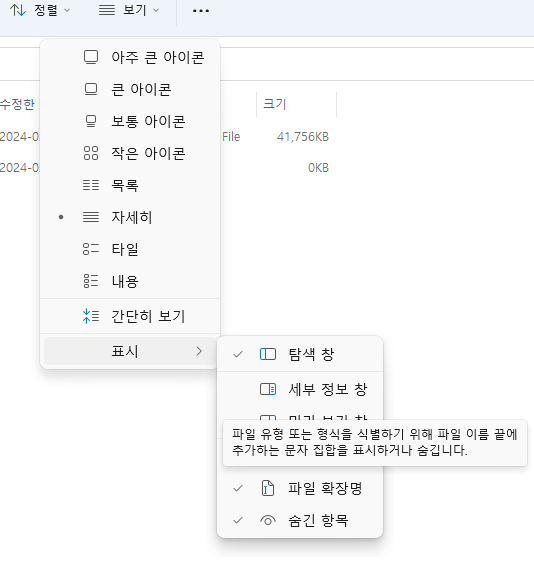Click the chevron arrow beside 표시
The width and height of the screenshot is (534, 562).
point(199,351)
